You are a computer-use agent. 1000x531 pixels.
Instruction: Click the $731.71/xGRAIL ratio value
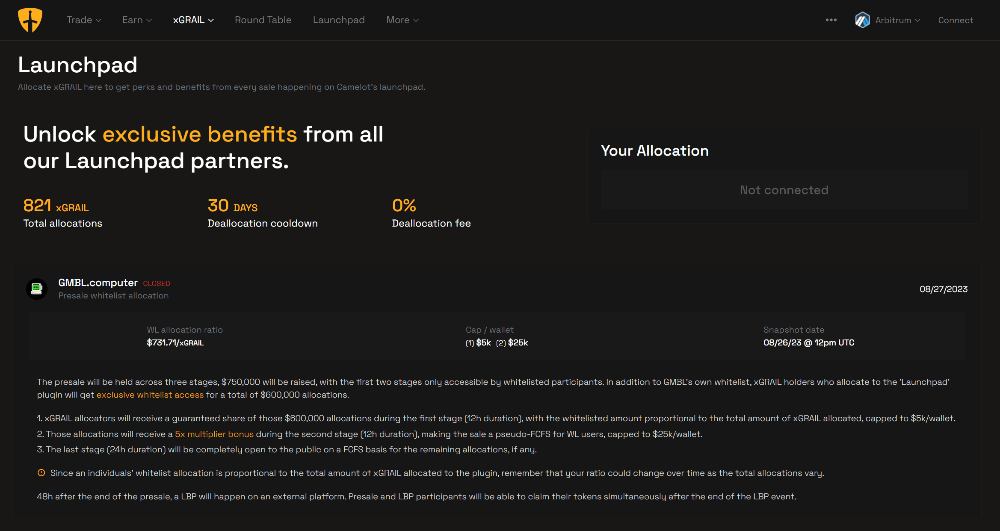click(x=175, y=342)
